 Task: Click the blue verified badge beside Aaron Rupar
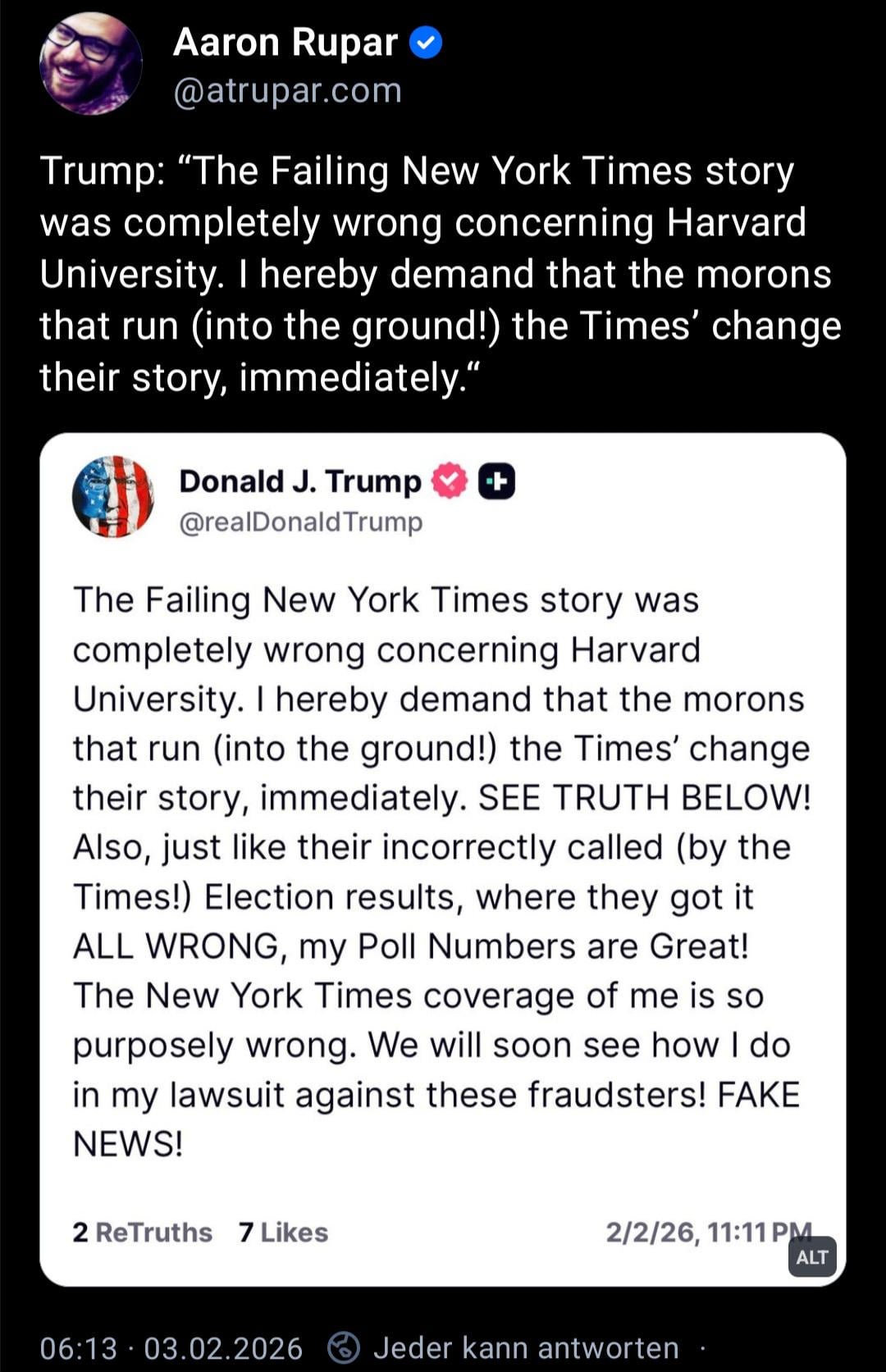click(425, 43)
